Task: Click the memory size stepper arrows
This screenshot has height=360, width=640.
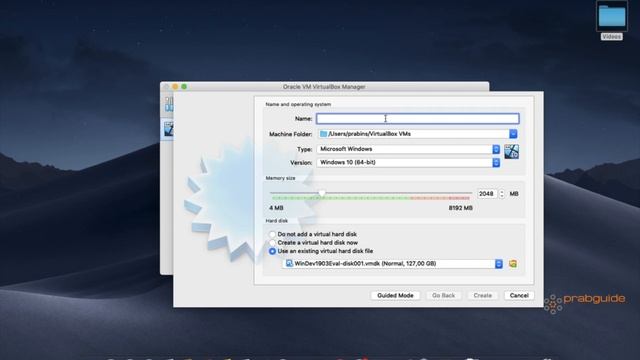Action: pyautogui.click(x=502, y=193)
